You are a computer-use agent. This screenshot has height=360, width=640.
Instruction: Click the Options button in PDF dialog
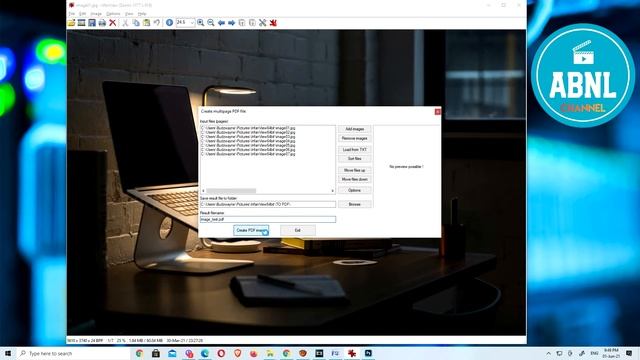(x=355, y=190)
